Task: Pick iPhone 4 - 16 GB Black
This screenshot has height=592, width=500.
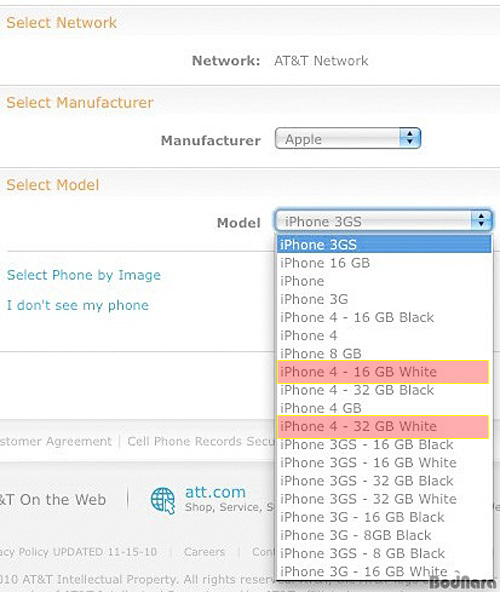Action: click(384, 317)
